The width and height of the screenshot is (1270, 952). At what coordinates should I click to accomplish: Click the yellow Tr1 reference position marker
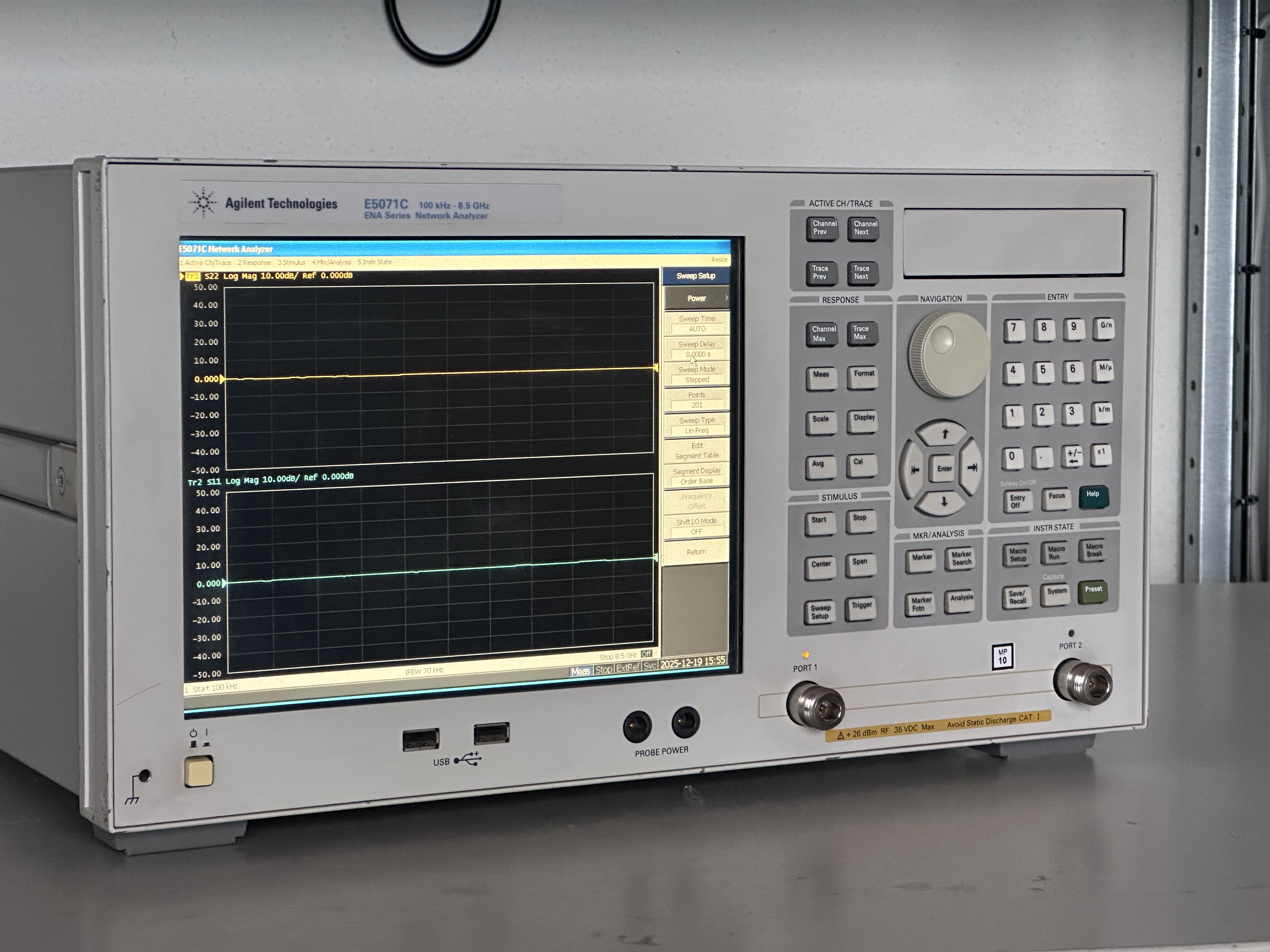point(223,379)
